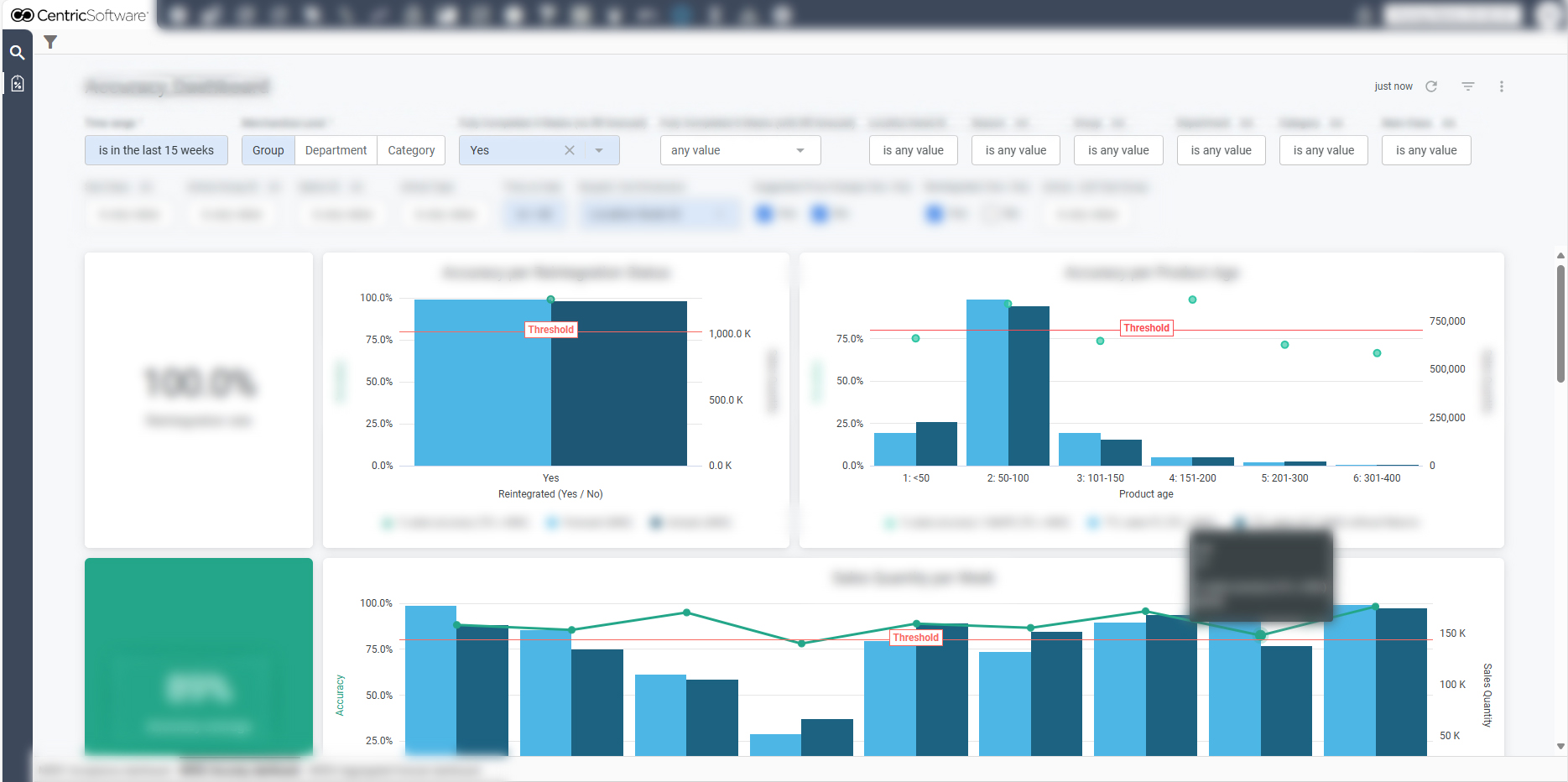Click Threshold label in the Reintegrated chart
Viewport: 1568px width, 782px height.
tap(551, 330)
